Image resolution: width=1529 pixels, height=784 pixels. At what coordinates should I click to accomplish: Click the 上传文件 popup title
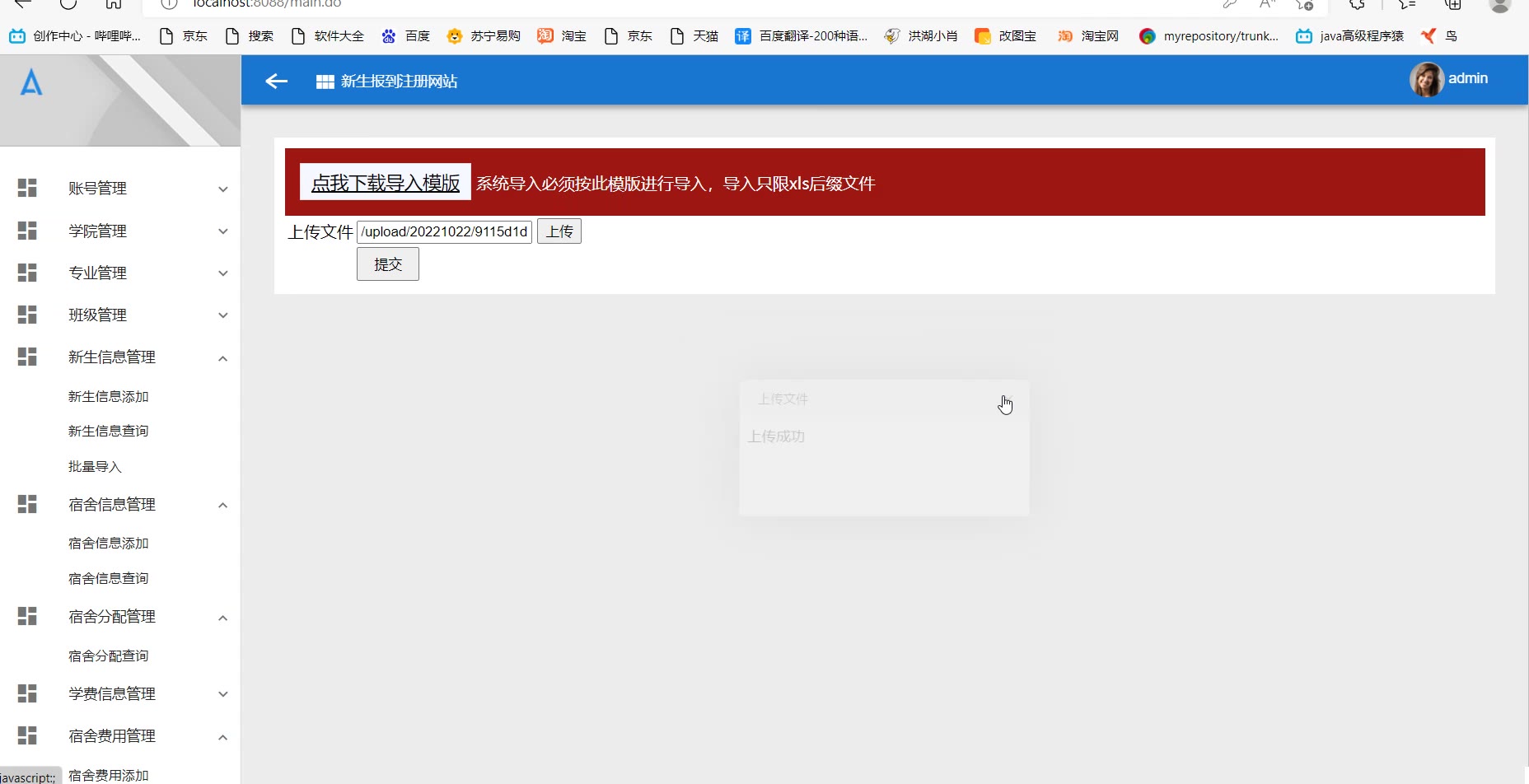783,399
